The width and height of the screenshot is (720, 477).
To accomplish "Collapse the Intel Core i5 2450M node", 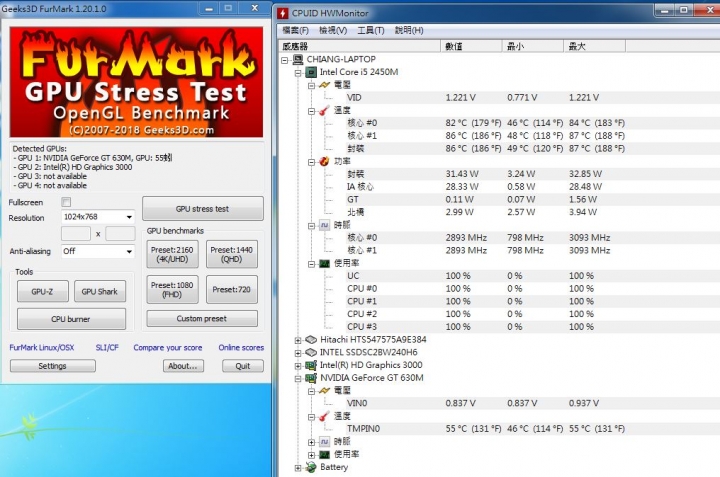I will pyautogui.click(x=298, y=73).
